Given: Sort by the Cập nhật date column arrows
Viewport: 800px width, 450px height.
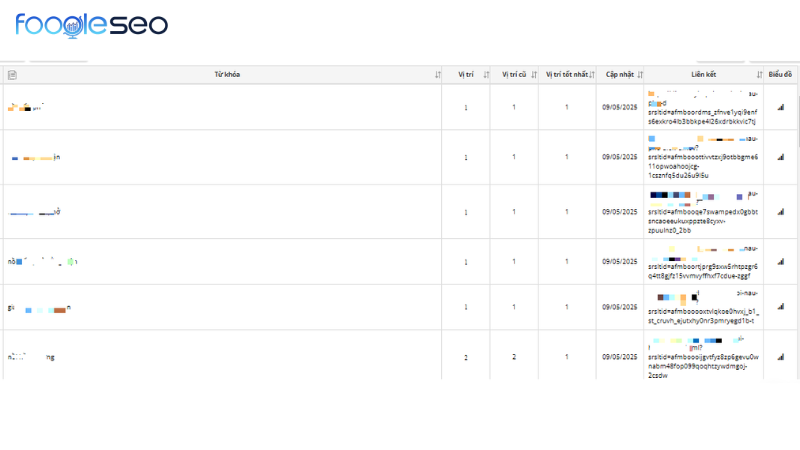Looking at the screenshot, I should [640, 75].
